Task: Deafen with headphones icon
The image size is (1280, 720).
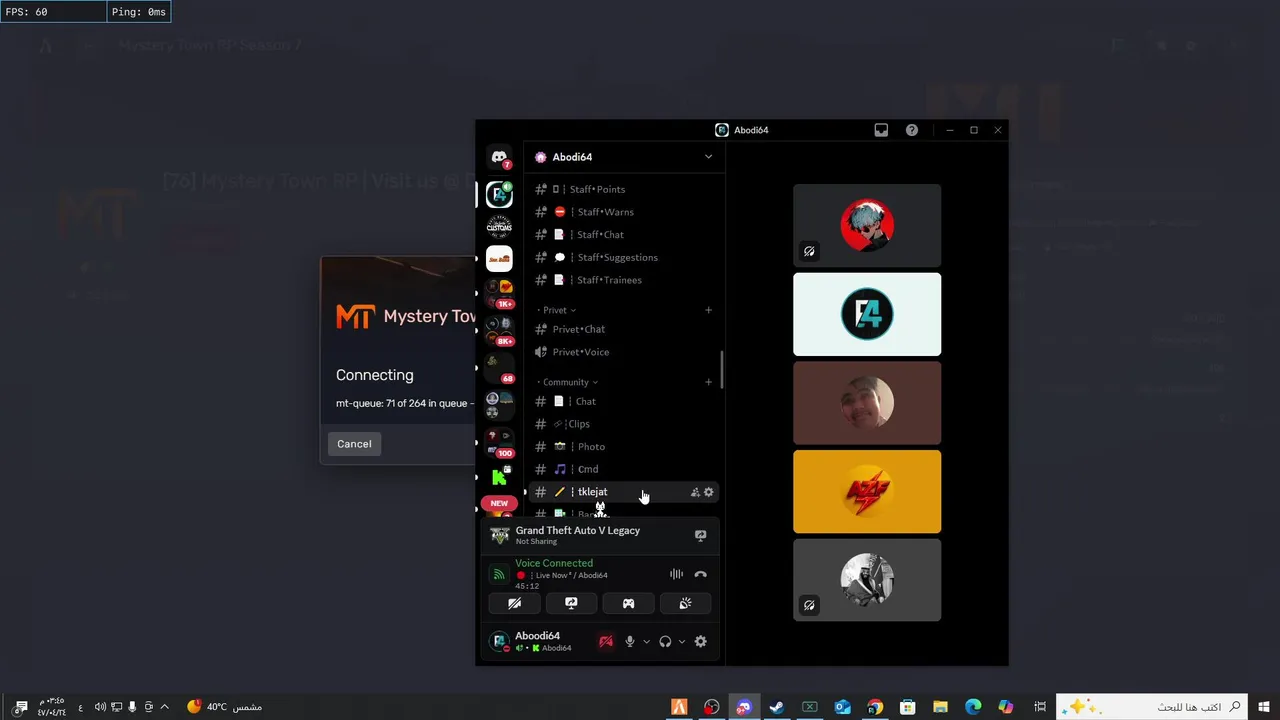Action: click(665, 641)
